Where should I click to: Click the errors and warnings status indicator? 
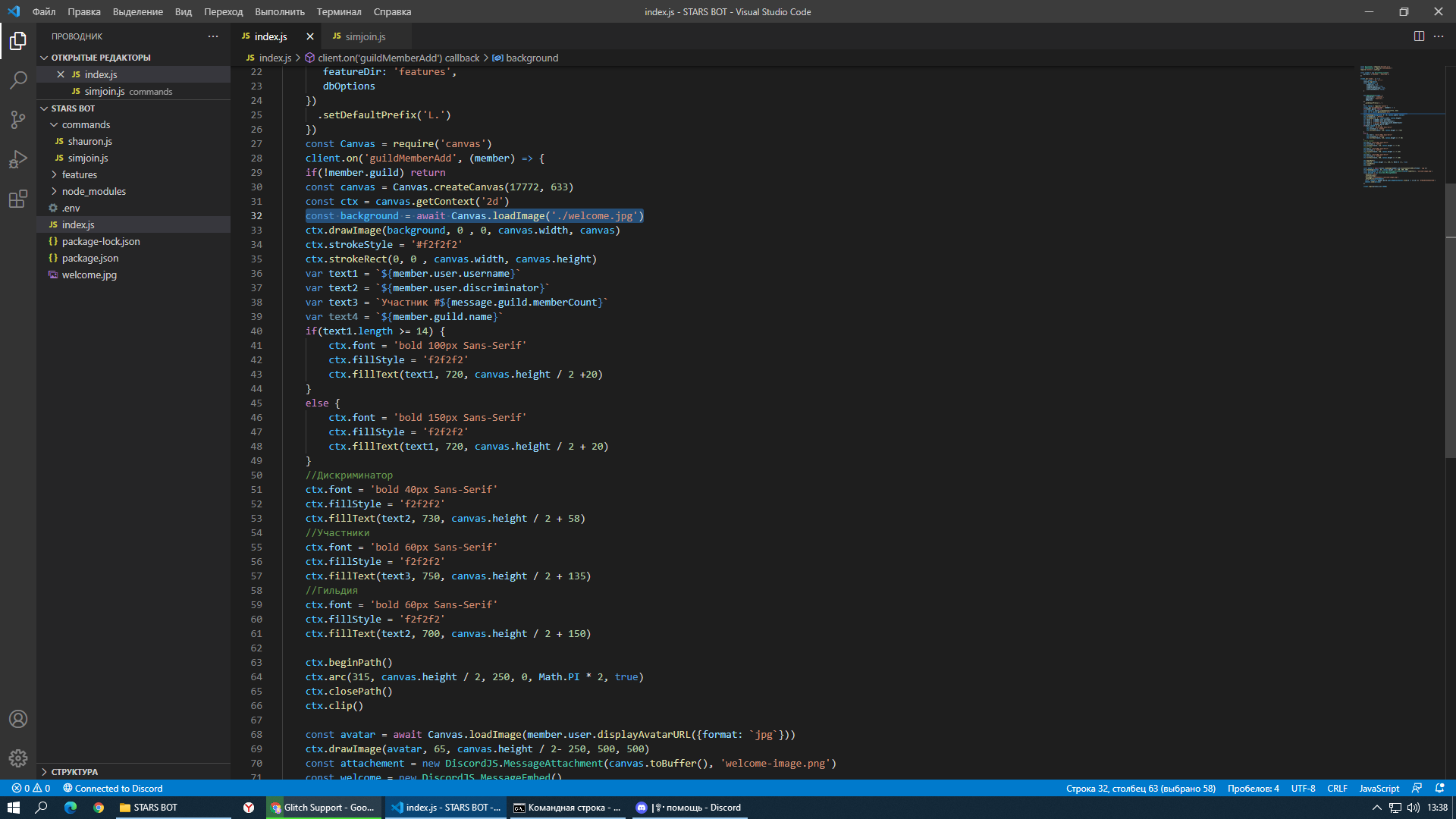pos(31,788)
